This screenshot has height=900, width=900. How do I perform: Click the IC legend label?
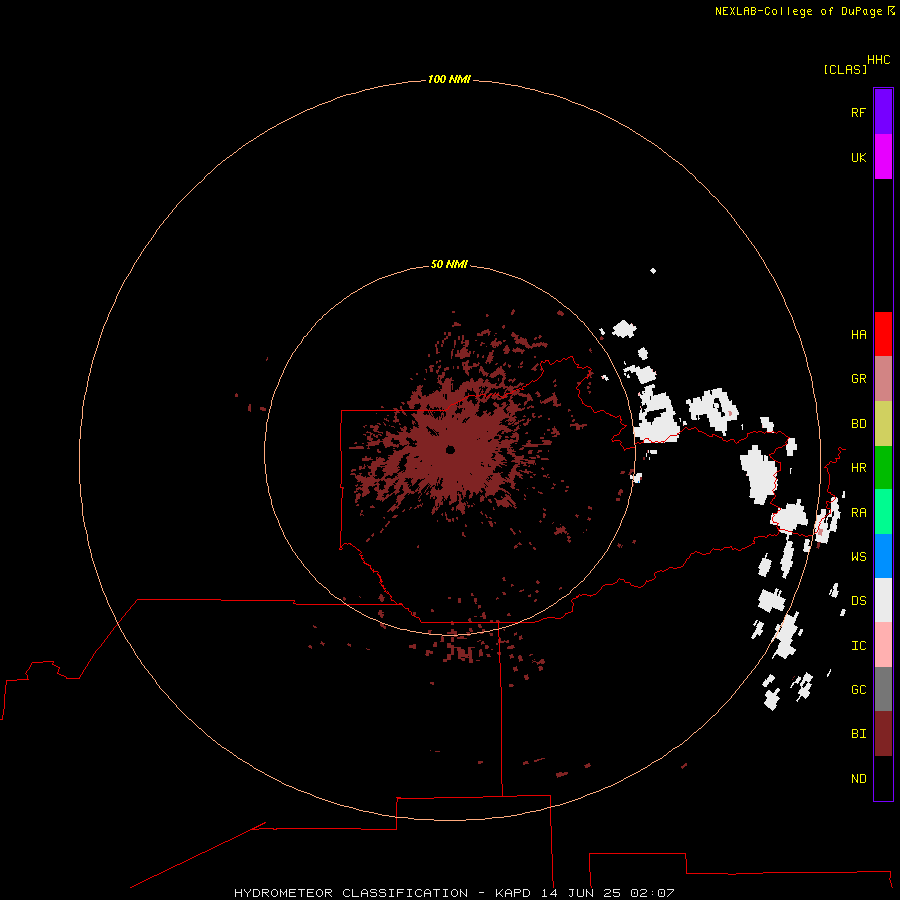[x=858, y=646]
